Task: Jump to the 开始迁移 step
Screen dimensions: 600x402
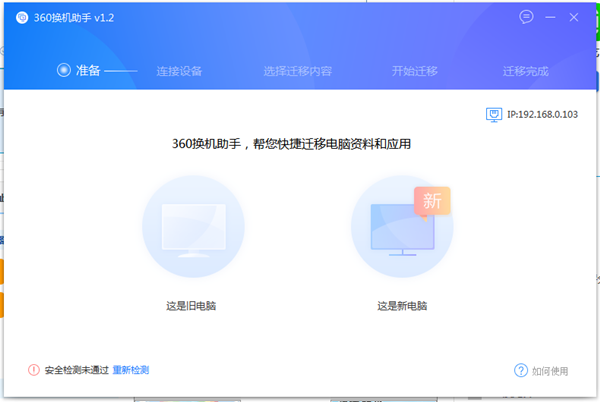Action: [415, 72]
